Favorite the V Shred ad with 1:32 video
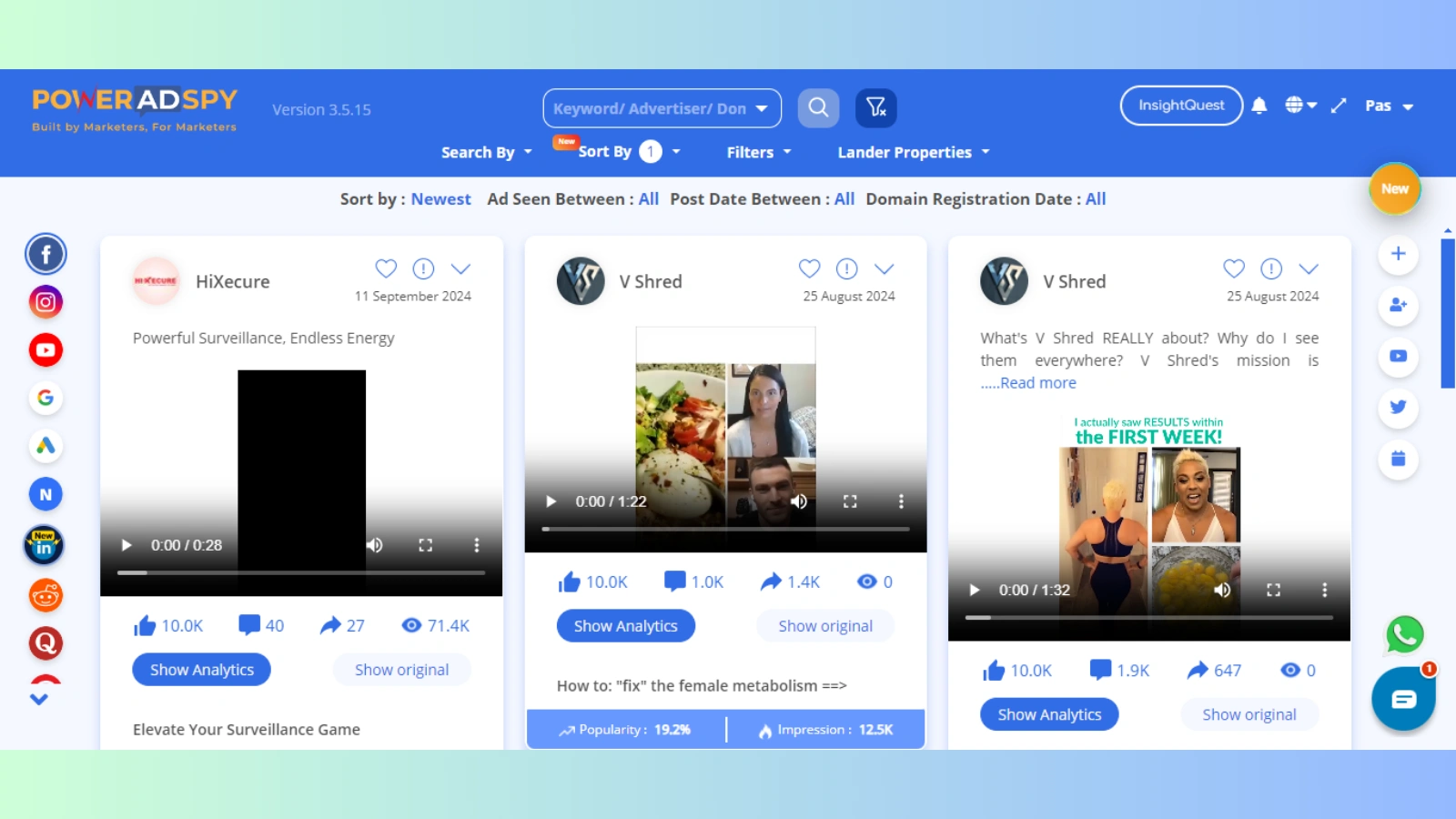The width and height of the screenshot is (1456, 819). [x=1234, y=268]
